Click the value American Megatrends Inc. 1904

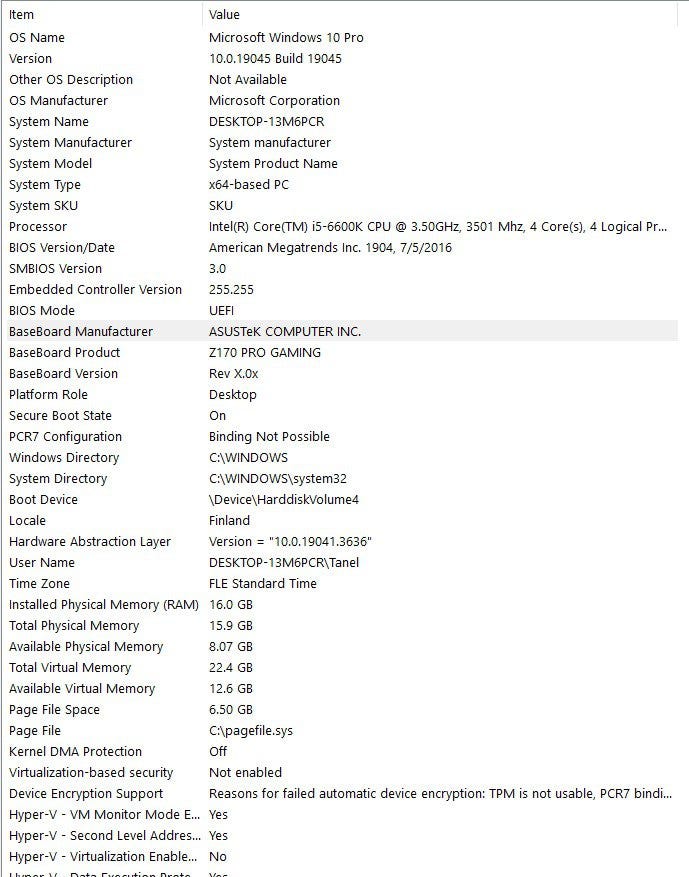pyautogui.click(x=330, y=247)
